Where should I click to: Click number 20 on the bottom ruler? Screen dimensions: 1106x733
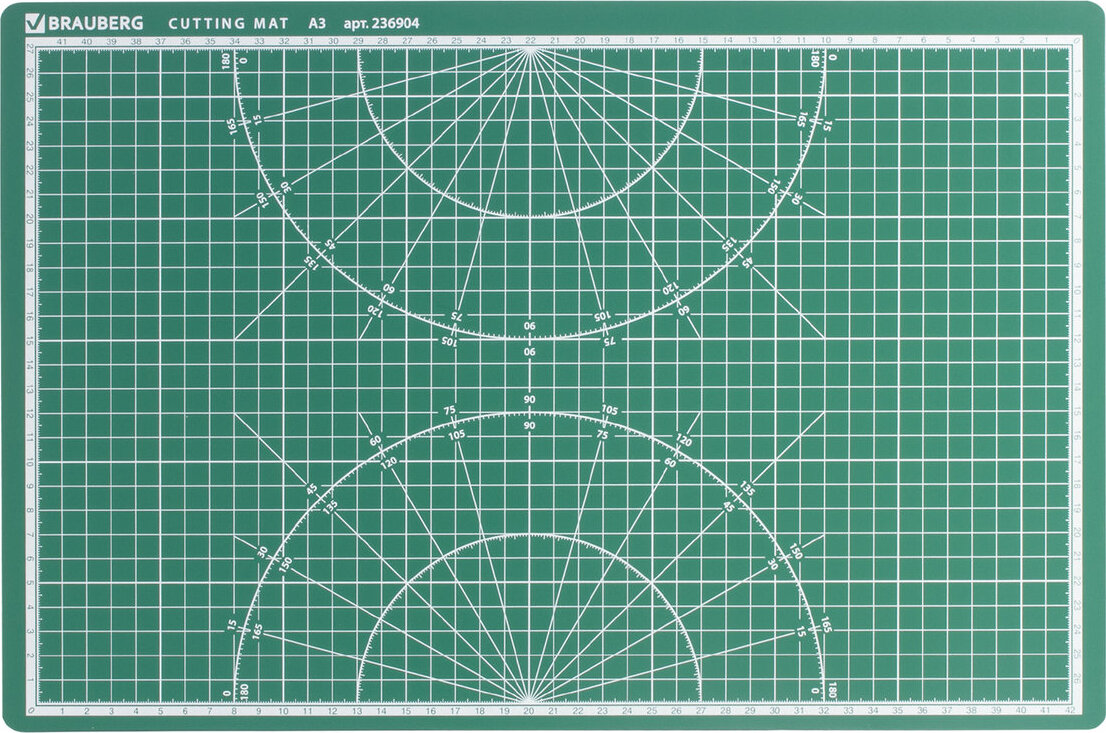tap(528, 711)
